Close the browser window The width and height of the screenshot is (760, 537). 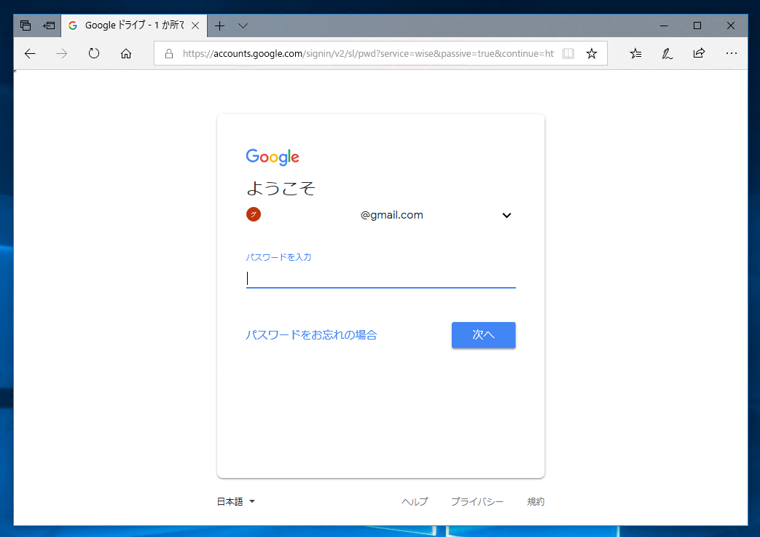tap(730, 26)
